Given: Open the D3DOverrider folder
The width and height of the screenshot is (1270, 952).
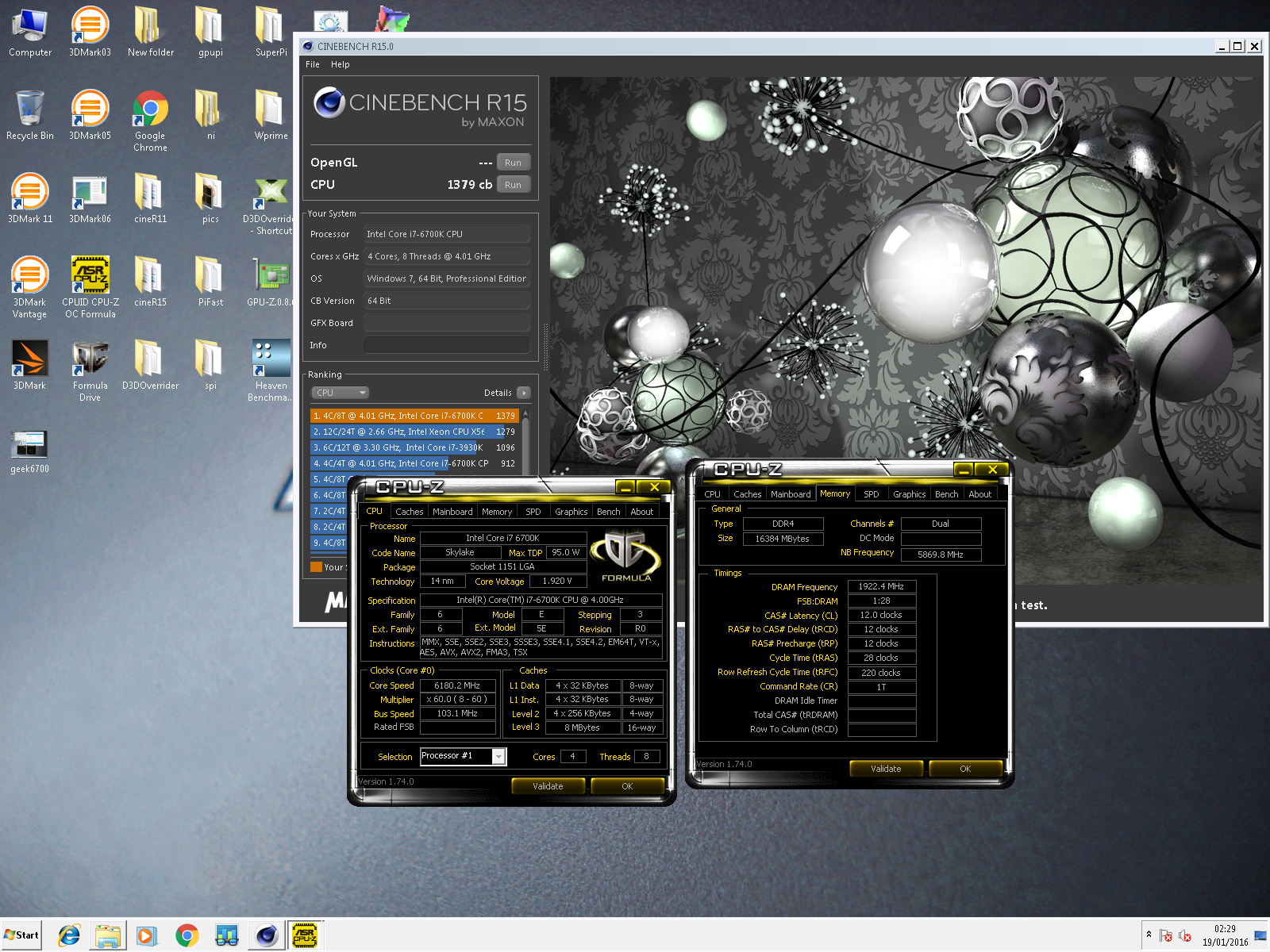Looking at the screenshot, I should coord(150,365).
